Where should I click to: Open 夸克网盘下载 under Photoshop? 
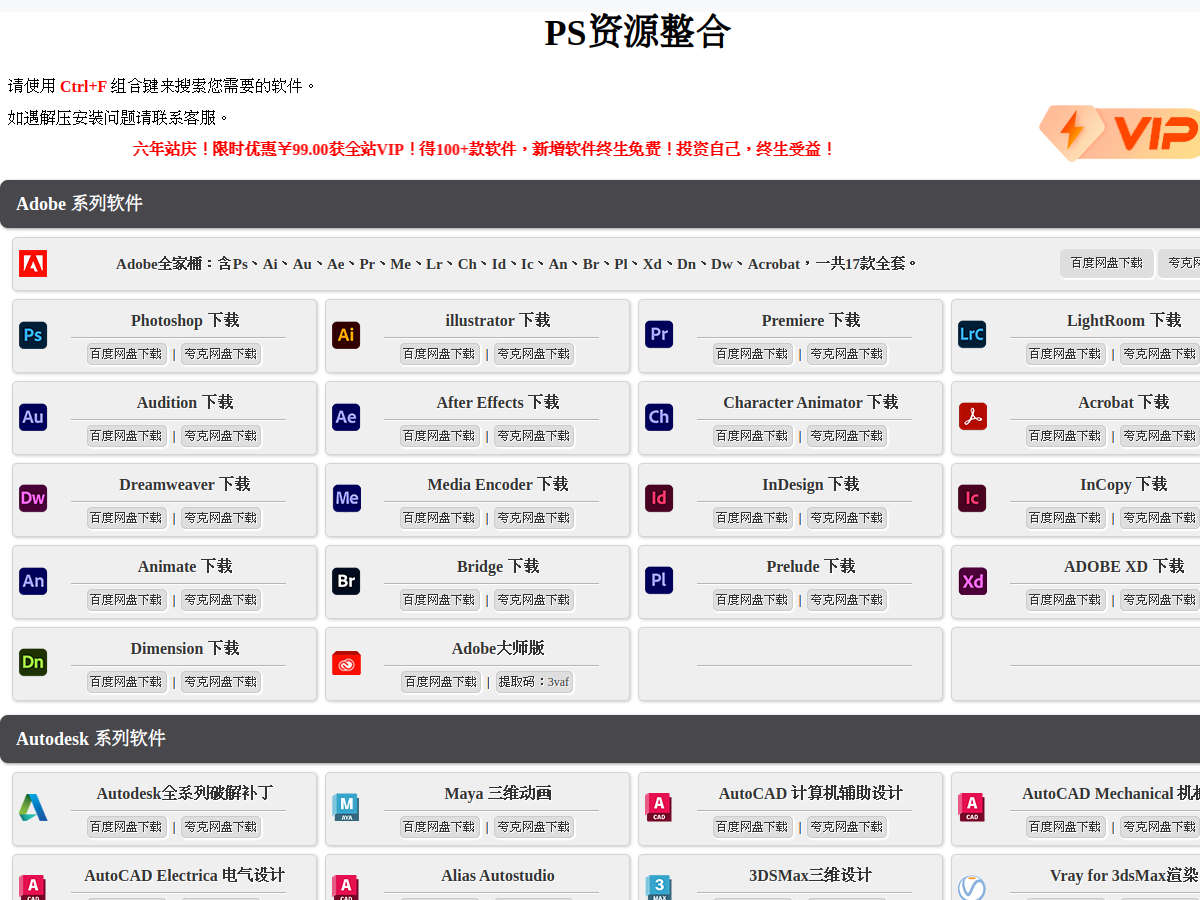(220, 354)
